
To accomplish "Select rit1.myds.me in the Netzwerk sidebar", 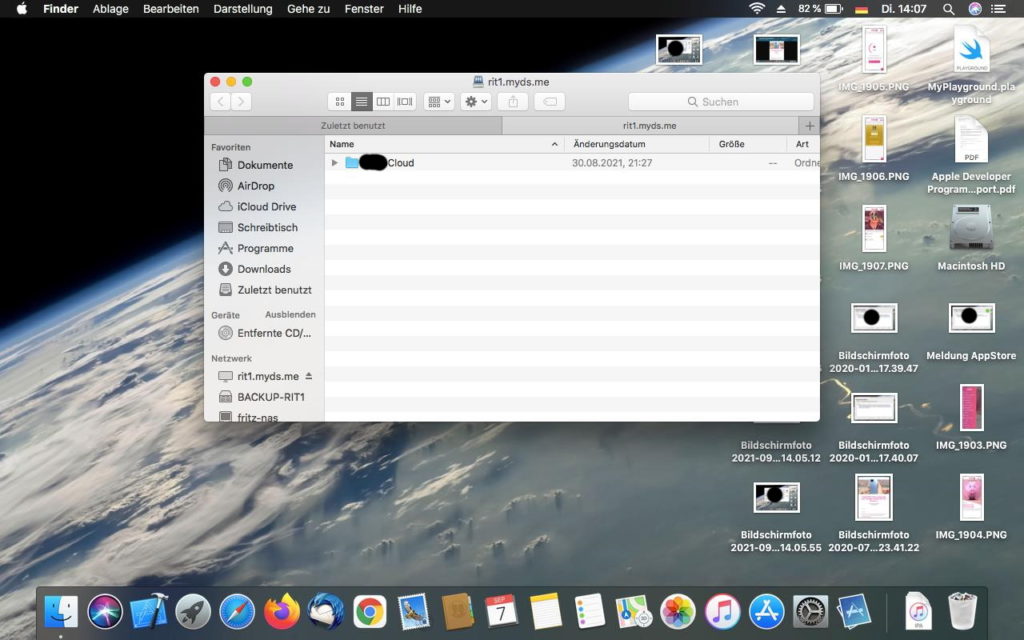I will [267, 376].
